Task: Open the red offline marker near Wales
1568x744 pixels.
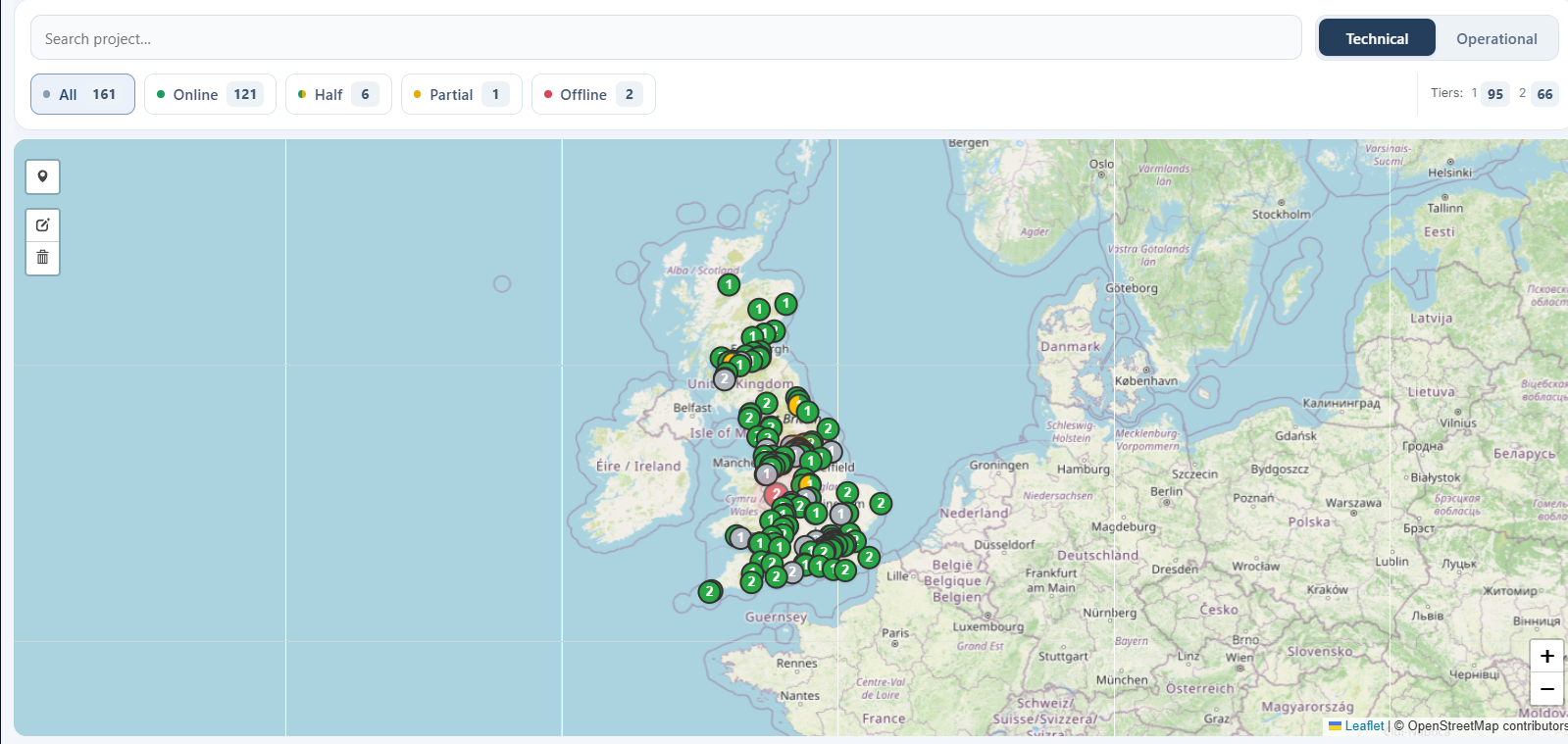Action: (776, 494)
